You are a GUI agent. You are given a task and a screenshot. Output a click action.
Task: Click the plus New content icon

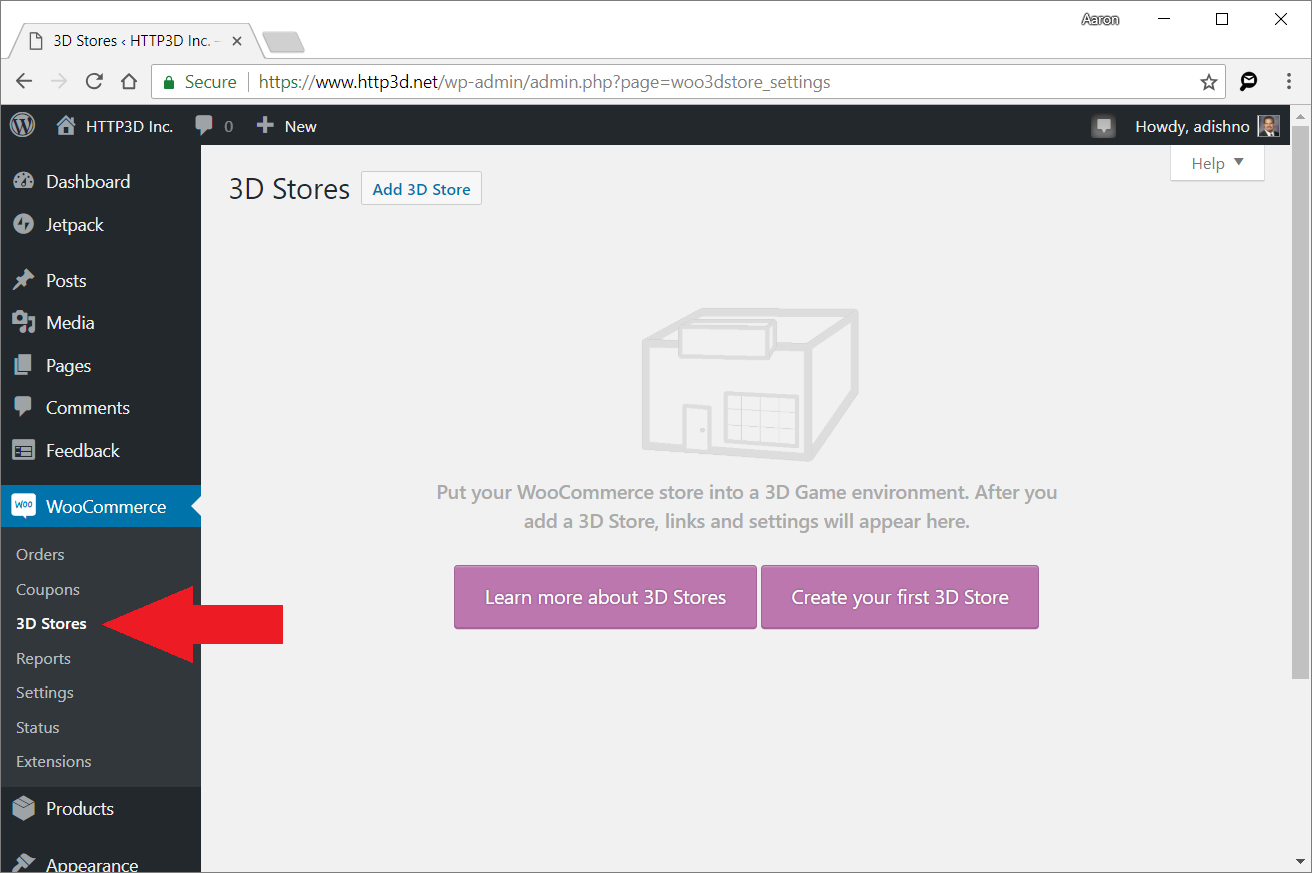(265, 126)
